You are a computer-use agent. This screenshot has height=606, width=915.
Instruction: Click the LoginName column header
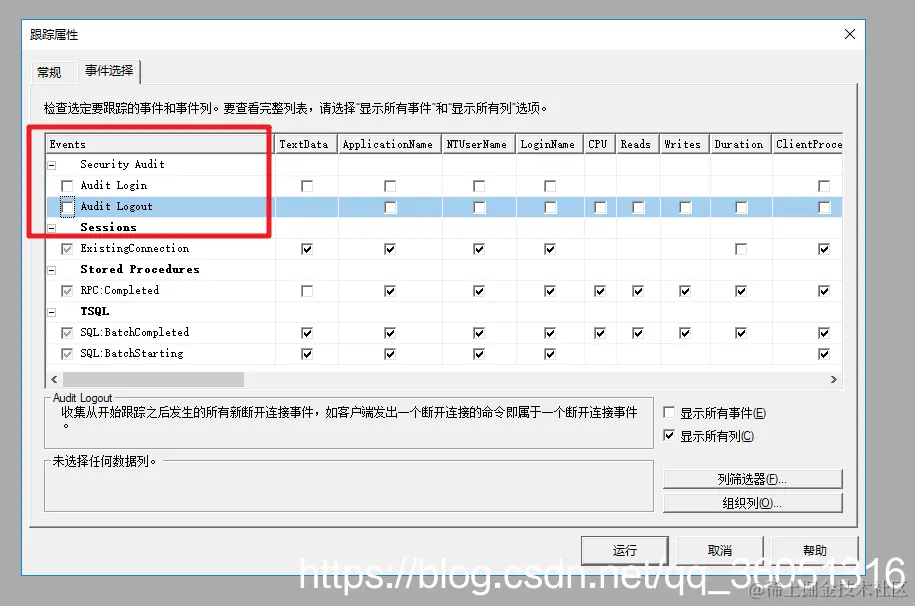550,144
